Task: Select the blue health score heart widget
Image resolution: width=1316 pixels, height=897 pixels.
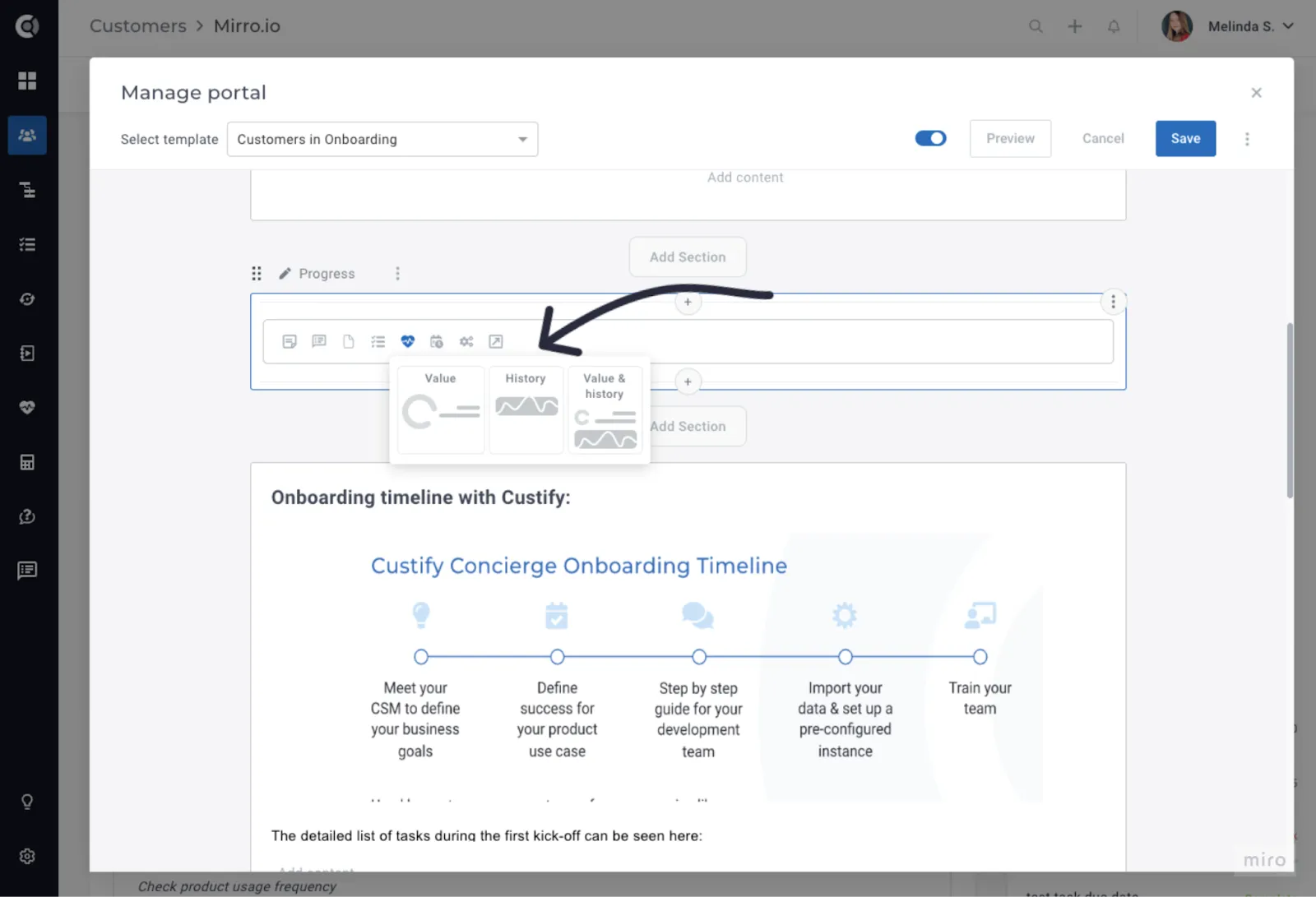Action: [408, 341]
